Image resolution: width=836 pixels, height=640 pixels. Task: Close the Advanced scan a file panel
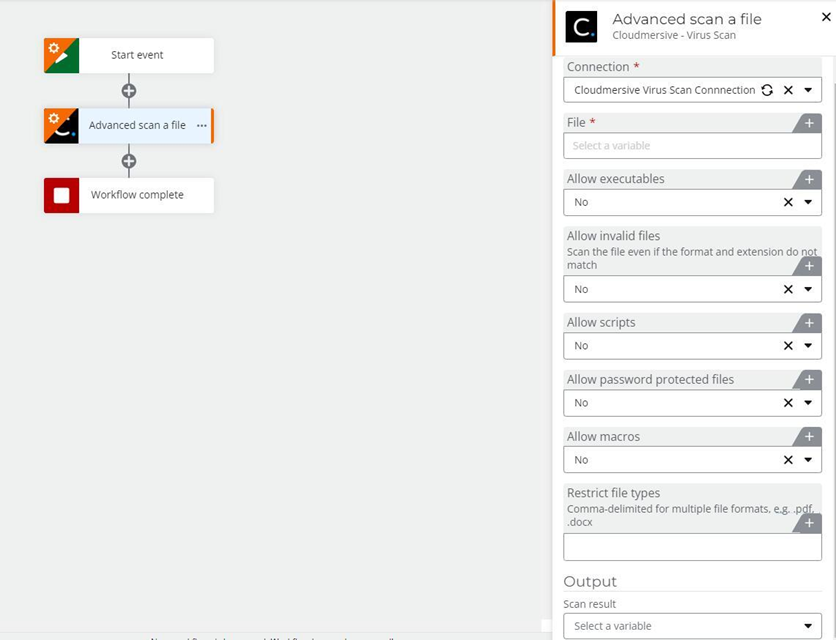[826, 17]
